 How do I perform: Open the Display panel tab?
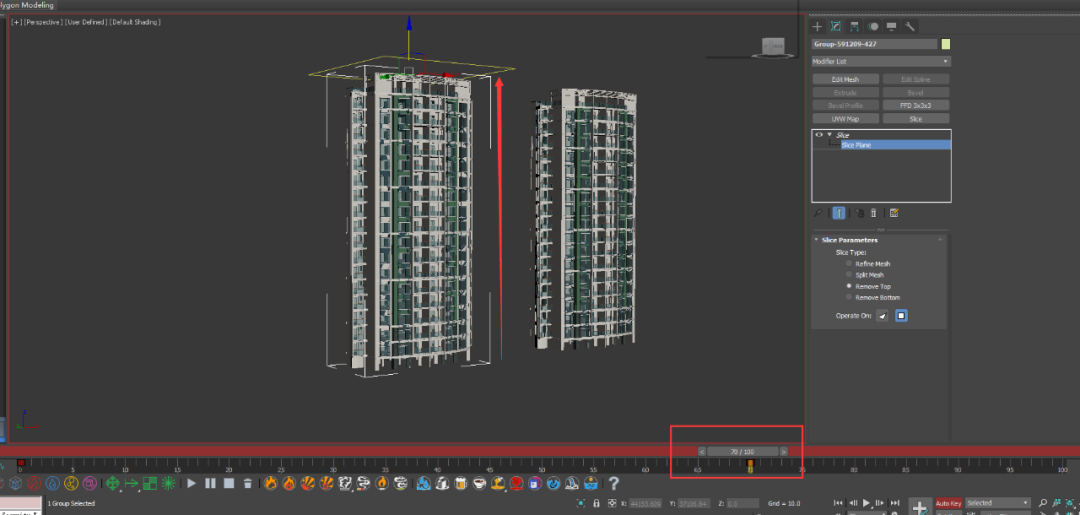891,27
